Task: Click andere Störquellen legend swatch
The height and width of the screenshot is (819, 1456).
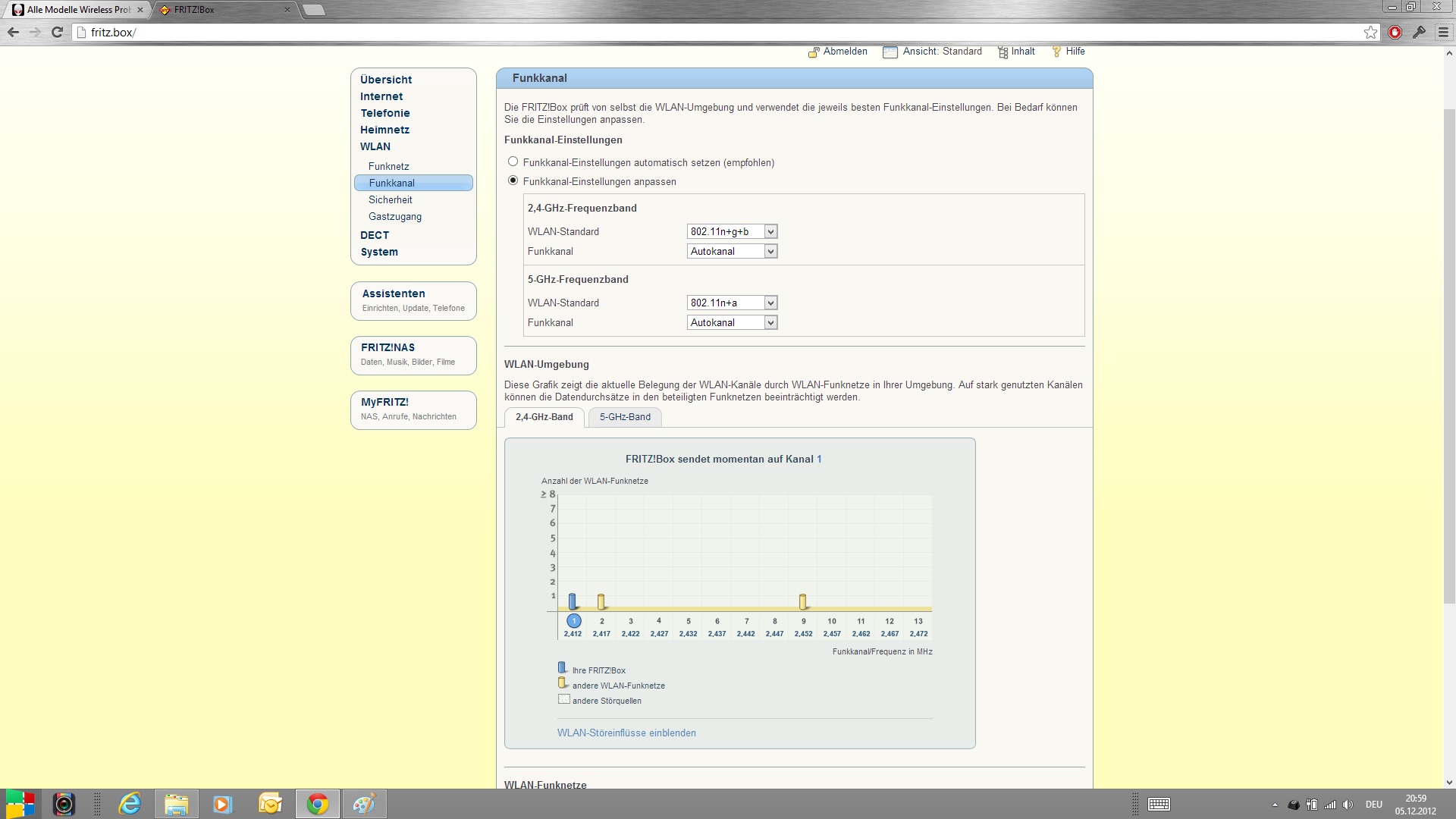Action: pos(563,699)
